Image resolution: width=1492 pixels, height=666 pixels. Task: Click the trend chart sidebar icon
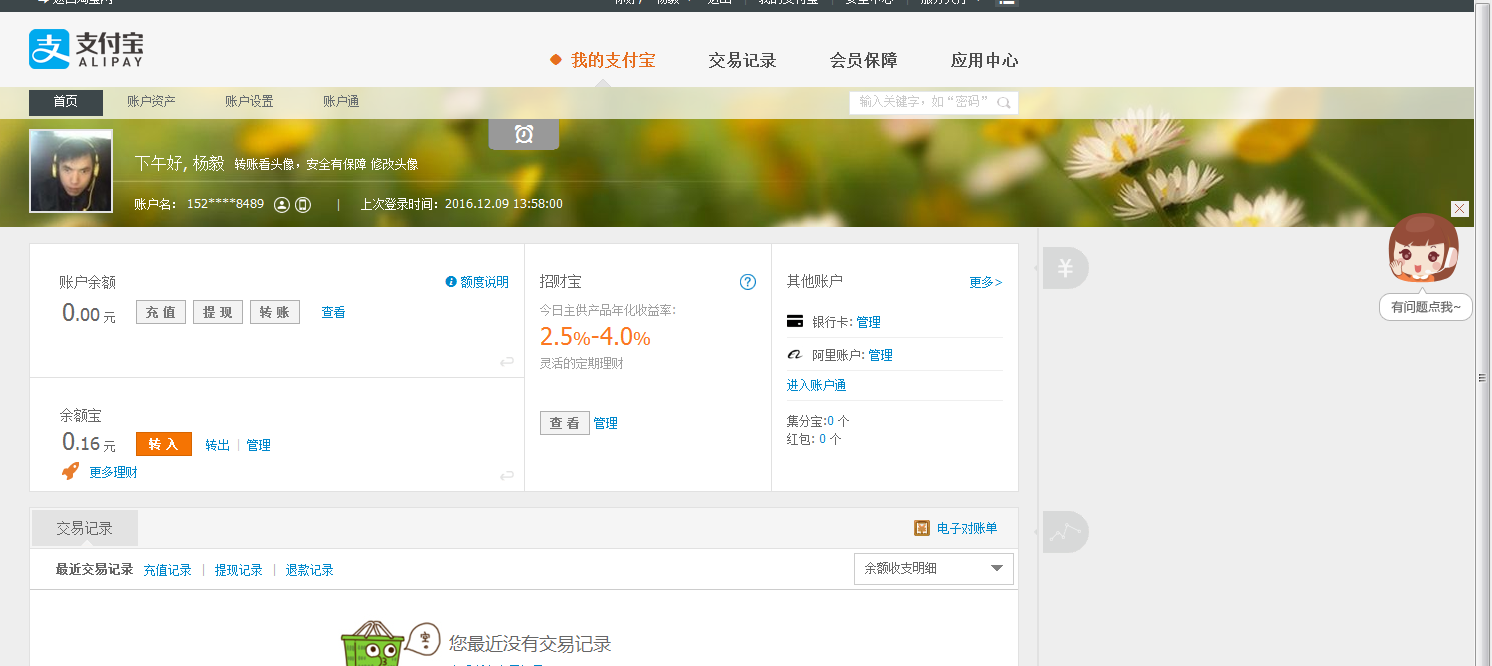point(1066,532)
